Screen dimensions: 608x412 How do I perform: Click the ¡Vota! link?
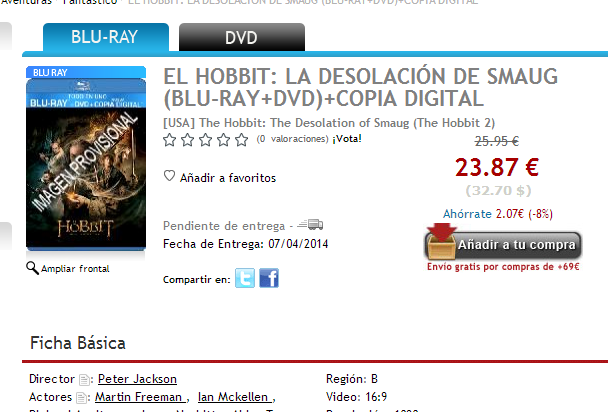coord(347,139)
